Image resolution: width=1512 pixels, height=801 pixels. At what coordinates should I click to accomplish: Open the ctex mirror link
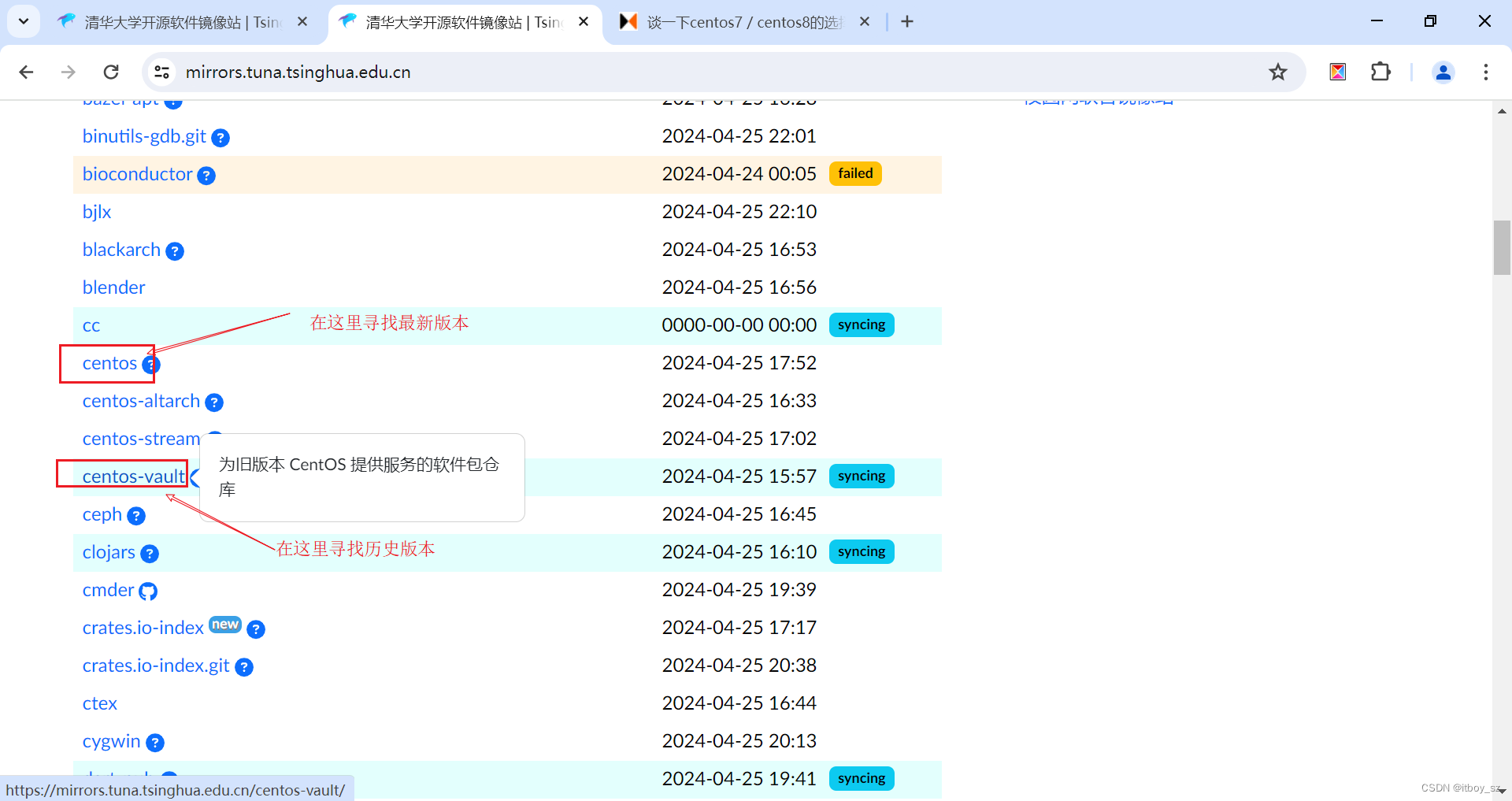99,703
